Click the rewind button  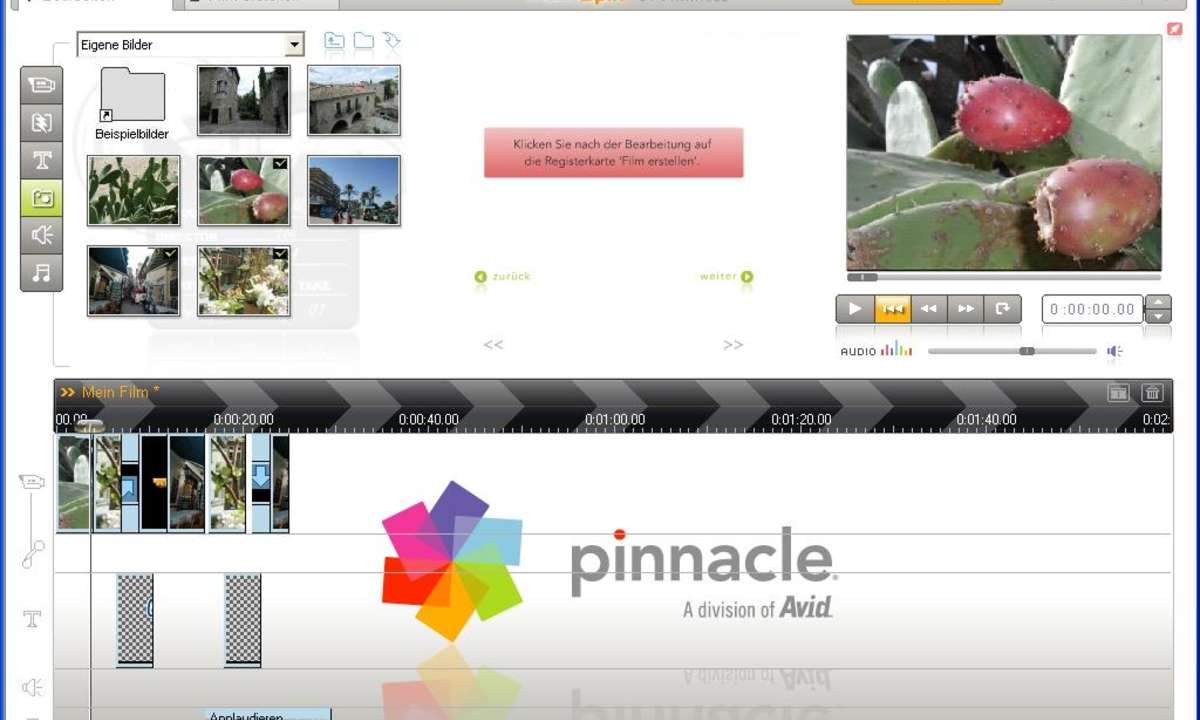click(929, 309)
